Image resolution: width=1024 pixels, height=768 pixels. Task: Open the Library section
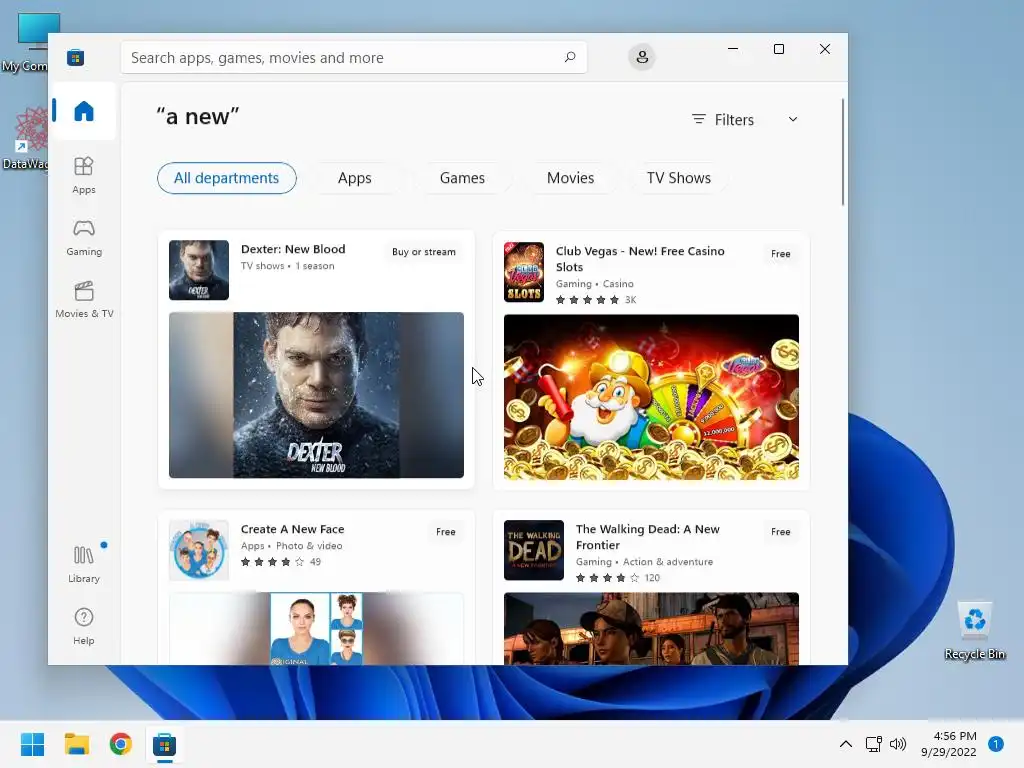coord(84,564)
